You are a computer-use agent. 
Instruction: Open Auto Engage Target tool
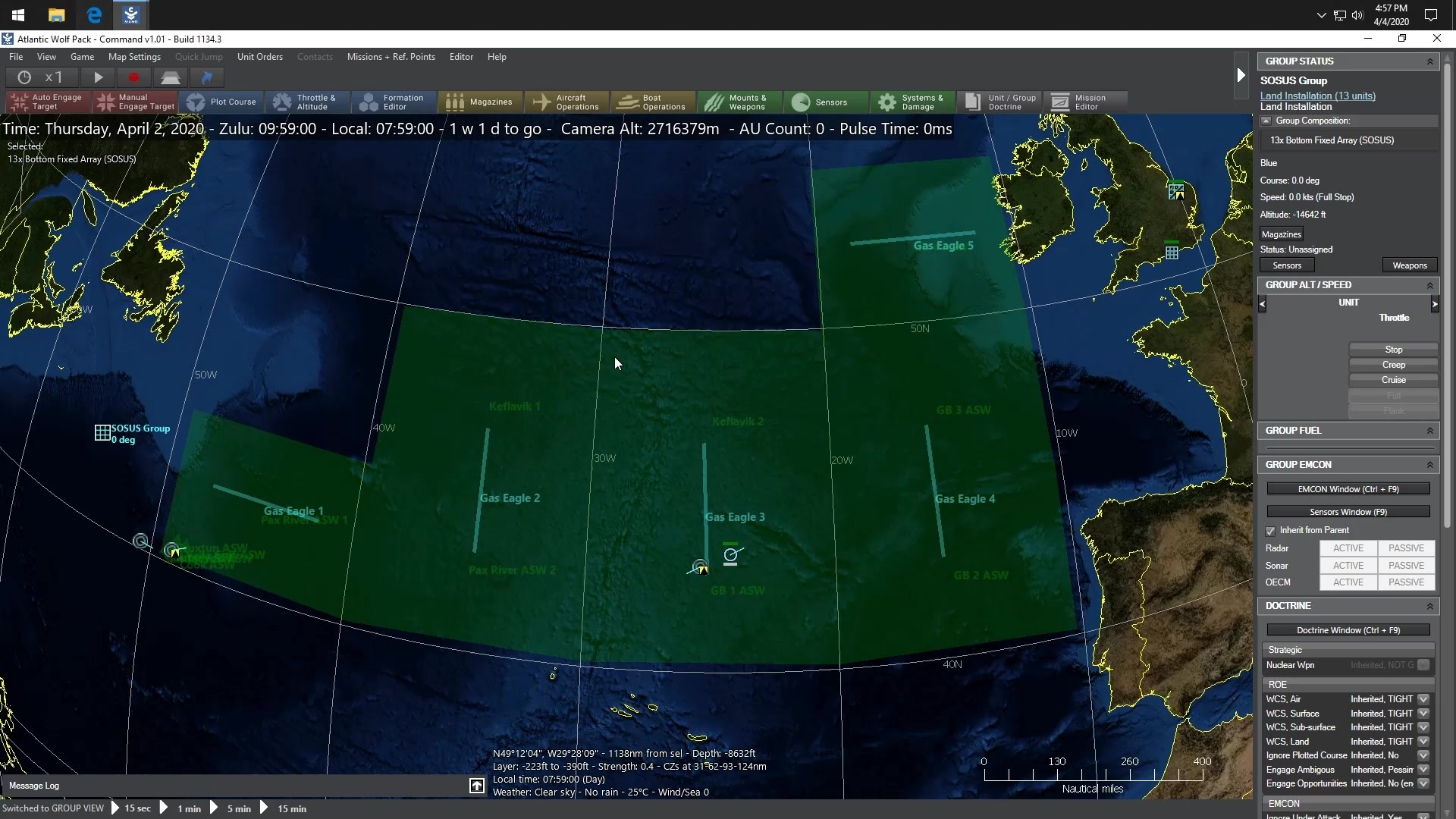(49, 102)
